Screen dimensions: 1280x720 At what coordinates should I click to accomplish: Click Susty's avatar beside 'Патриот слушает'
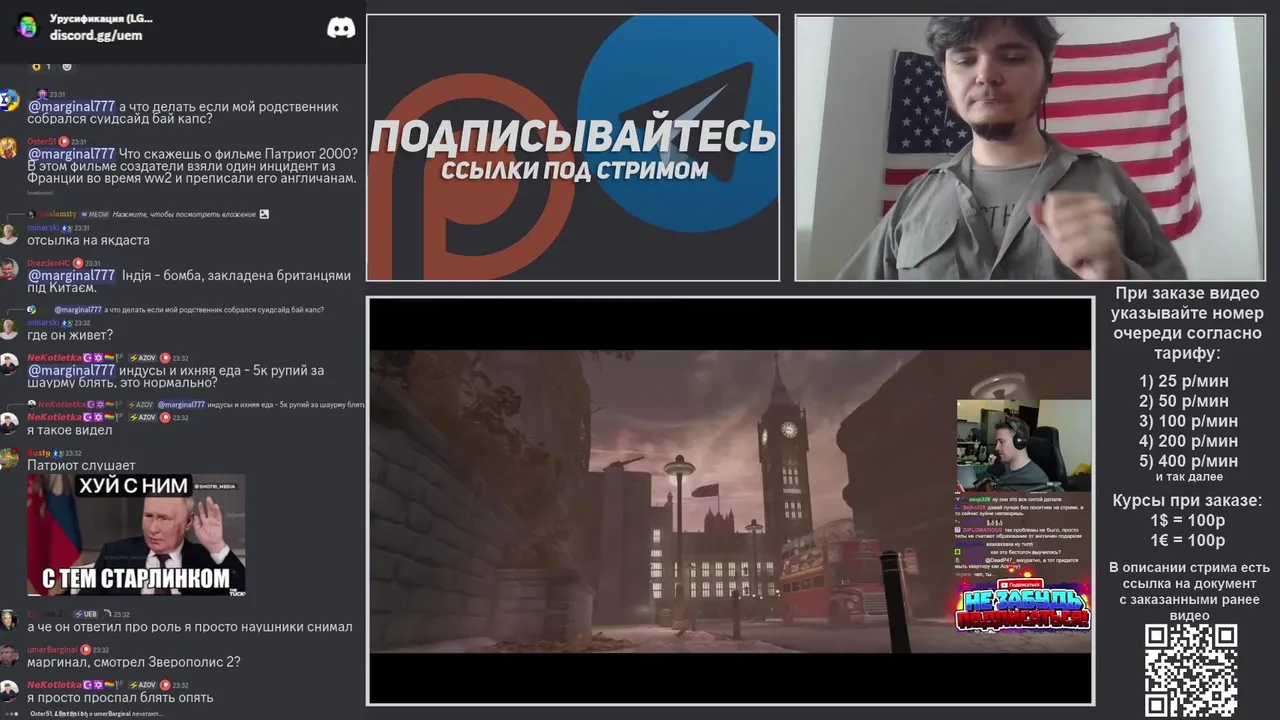(x=9, y=459)
